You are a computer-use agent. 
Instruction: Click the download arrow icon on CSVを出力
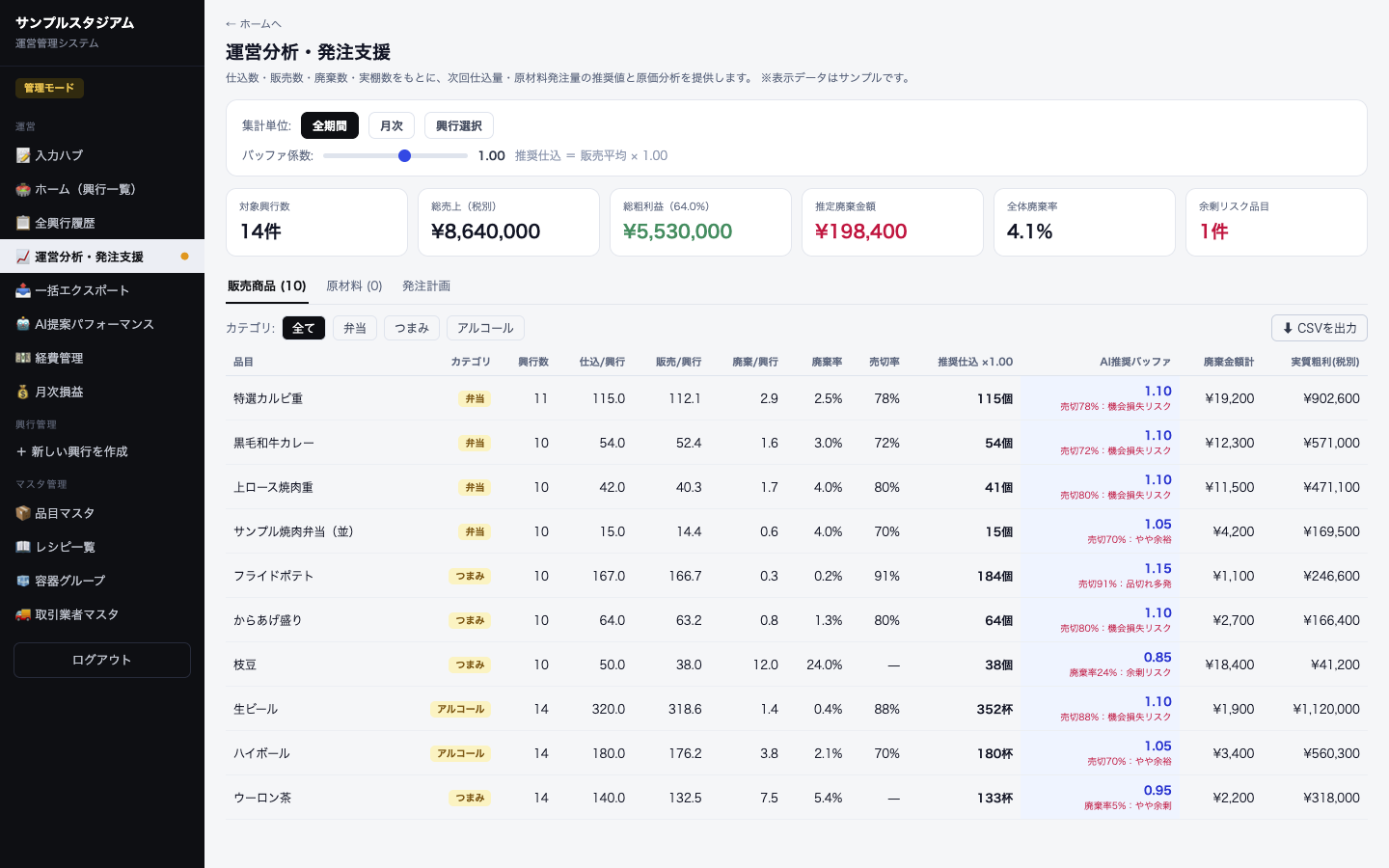pos(1288,328)
